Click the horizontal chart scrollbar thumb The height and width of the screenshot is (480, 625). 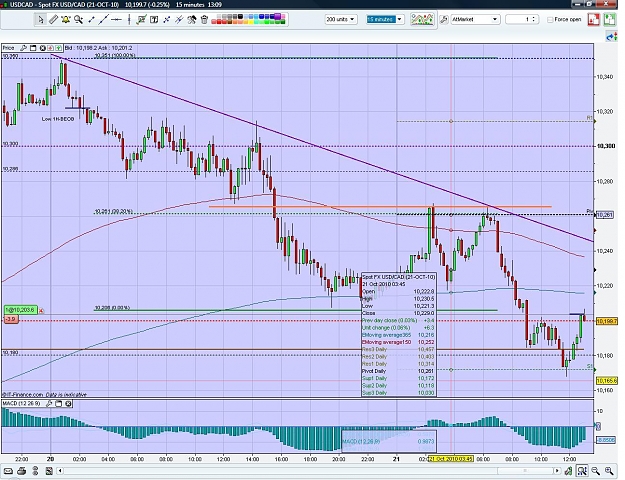[525, 471]
